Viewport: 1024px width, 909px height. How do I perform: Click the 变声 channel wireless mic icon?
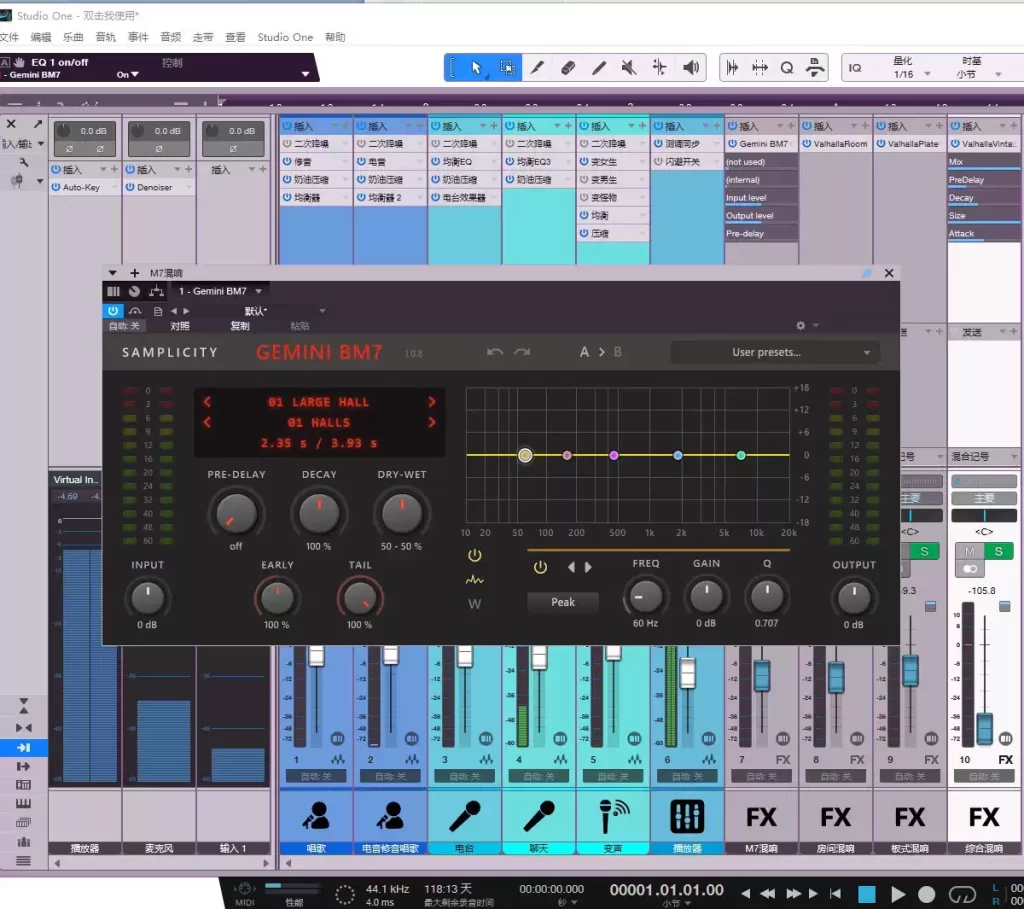(x=613, y=816)
